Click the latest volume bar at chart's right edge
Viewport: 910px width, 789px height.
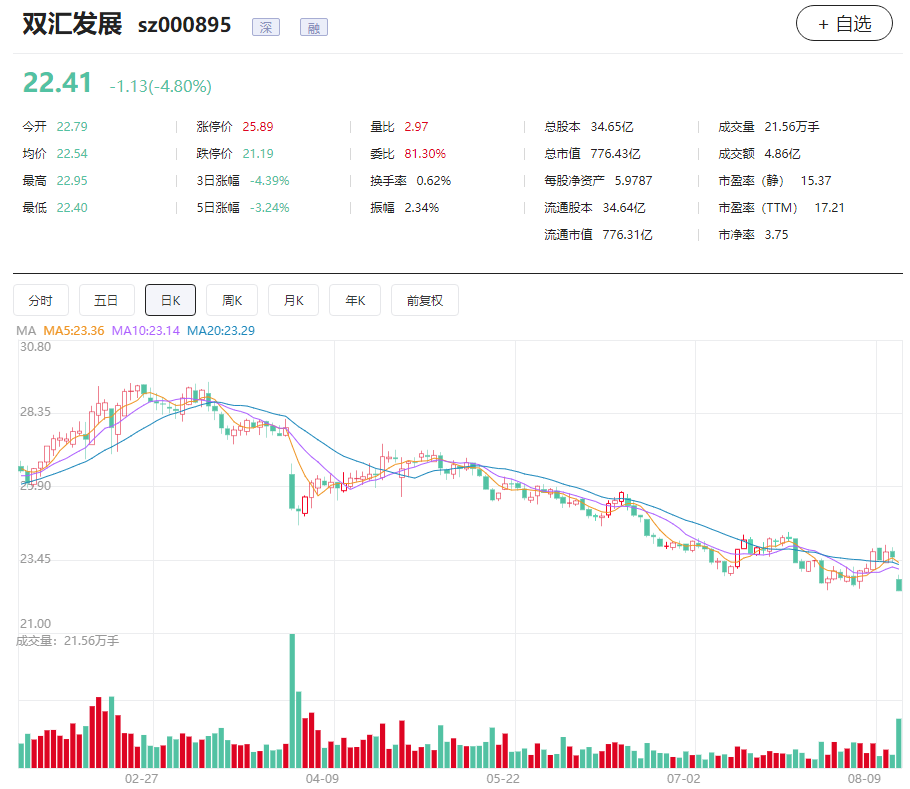coord(899,743)
